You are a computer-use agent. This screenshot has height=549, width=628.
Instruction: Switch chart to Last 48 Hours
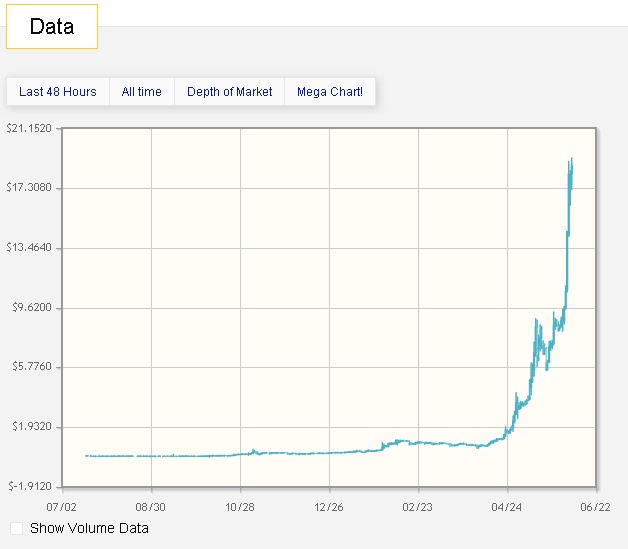tap(58, 92)
